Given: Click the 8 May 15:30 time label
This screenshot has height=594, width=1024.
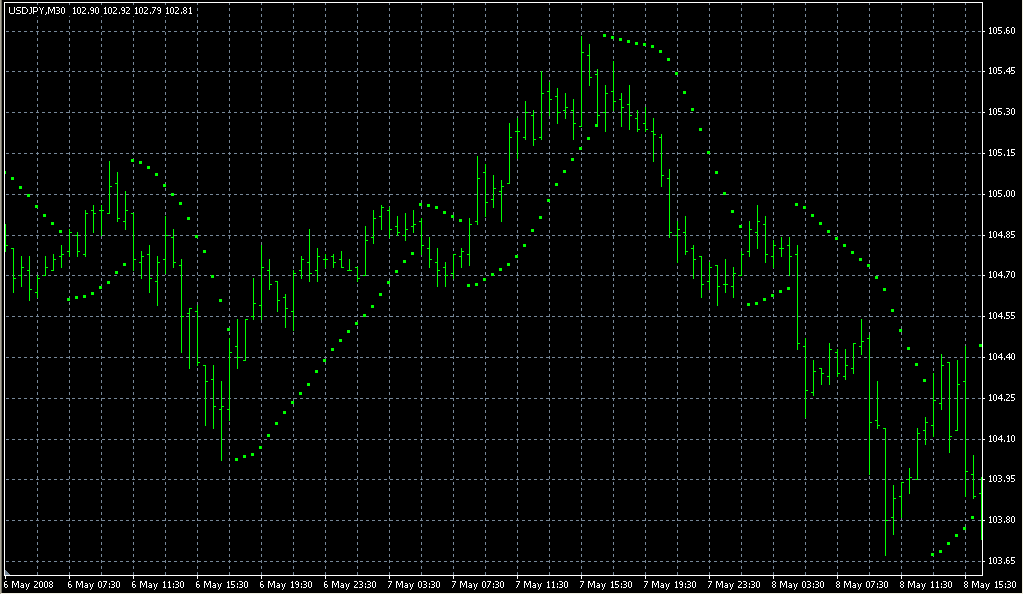Looking at the screenshot, I should 990,584.
